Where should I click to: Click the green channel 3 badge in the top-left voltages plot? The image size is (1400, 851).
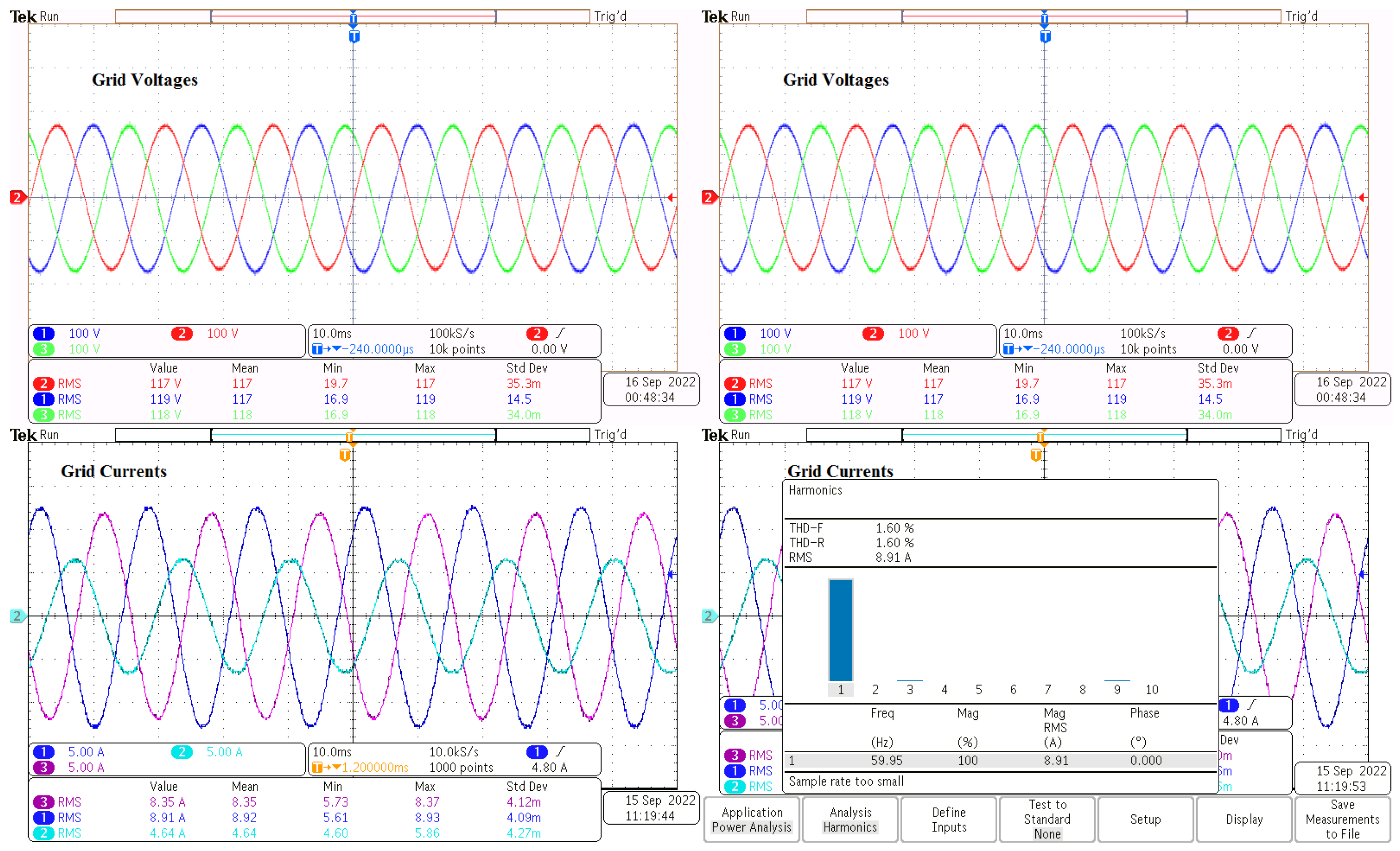click(44, 349)
